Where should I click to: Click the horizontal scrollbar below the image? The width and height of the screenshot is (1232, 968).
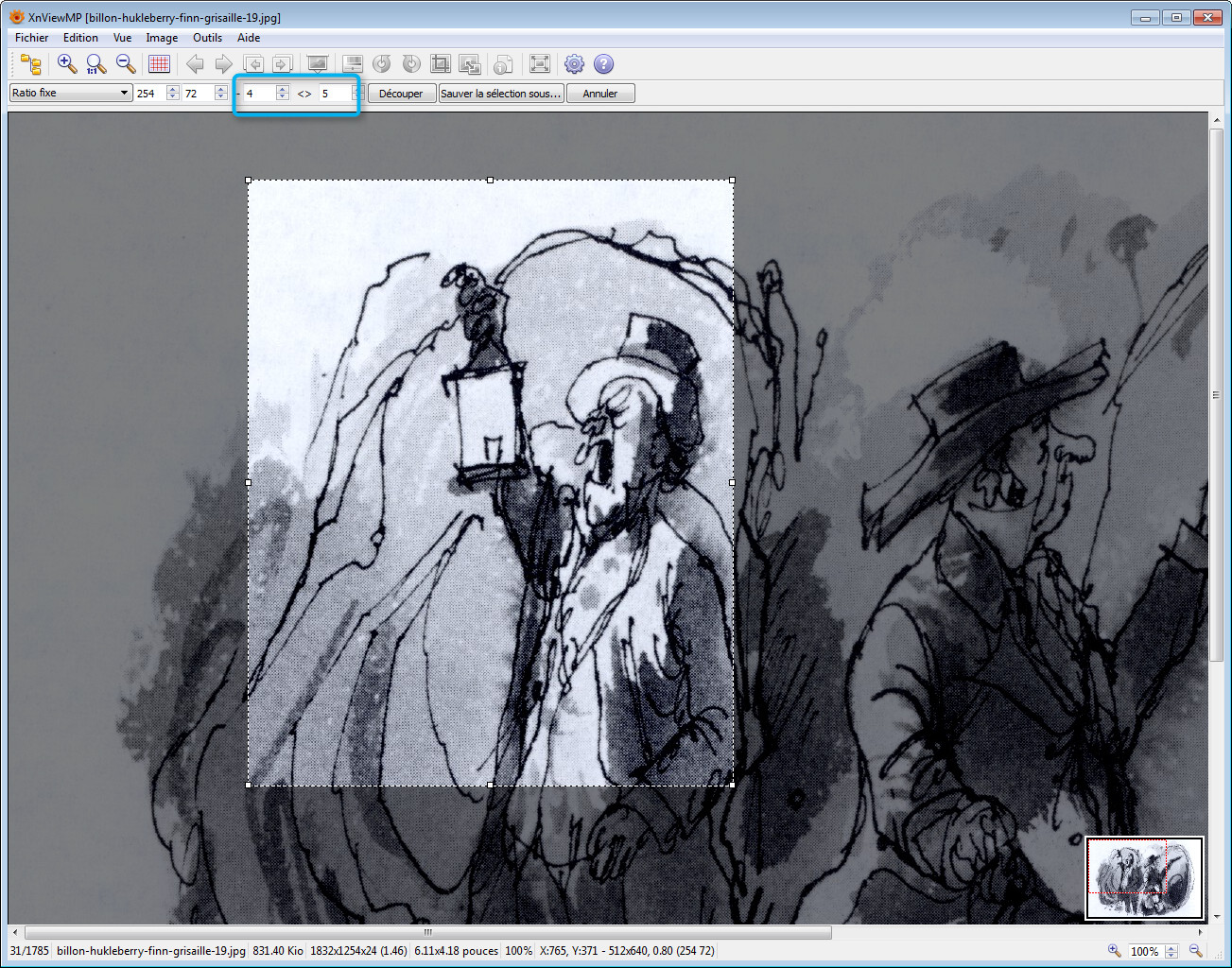427,932
